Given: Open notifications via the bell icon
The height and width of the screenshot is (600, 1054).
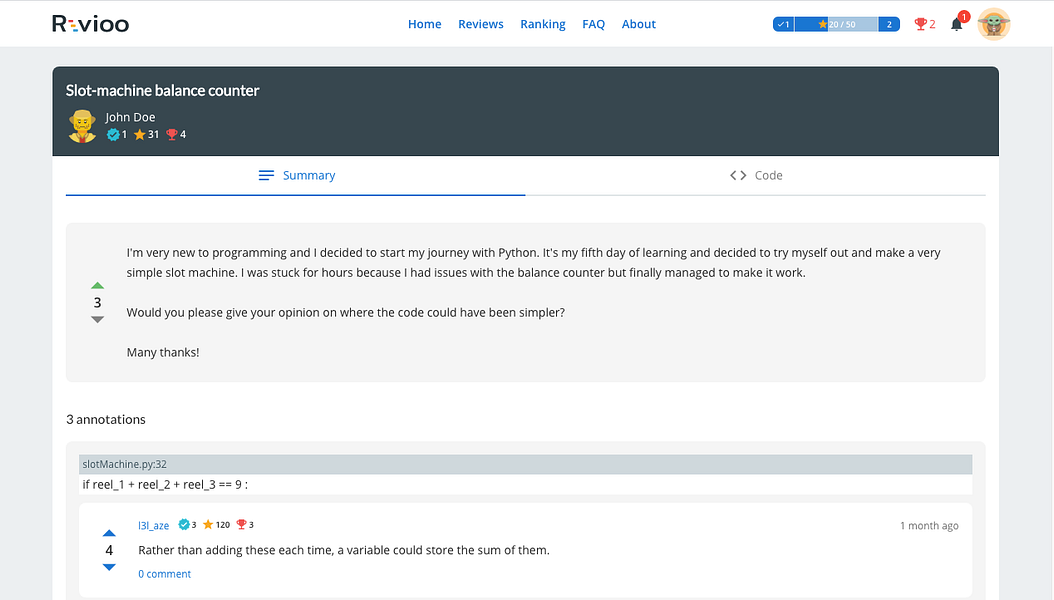Looking at the screenshot, I should tap(956, 25).
